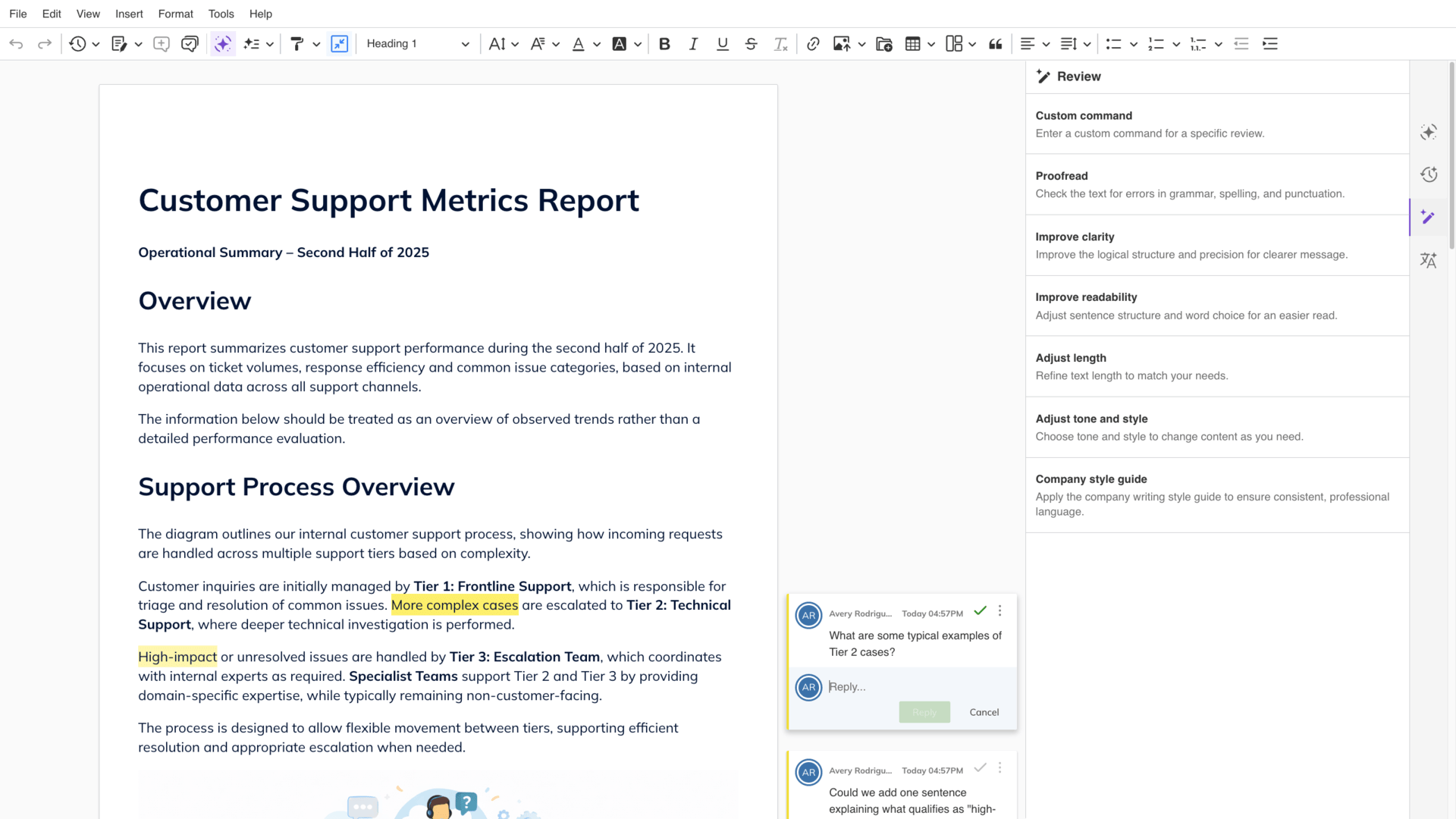
Task: Insert a block quote
Action: [996, 44]
